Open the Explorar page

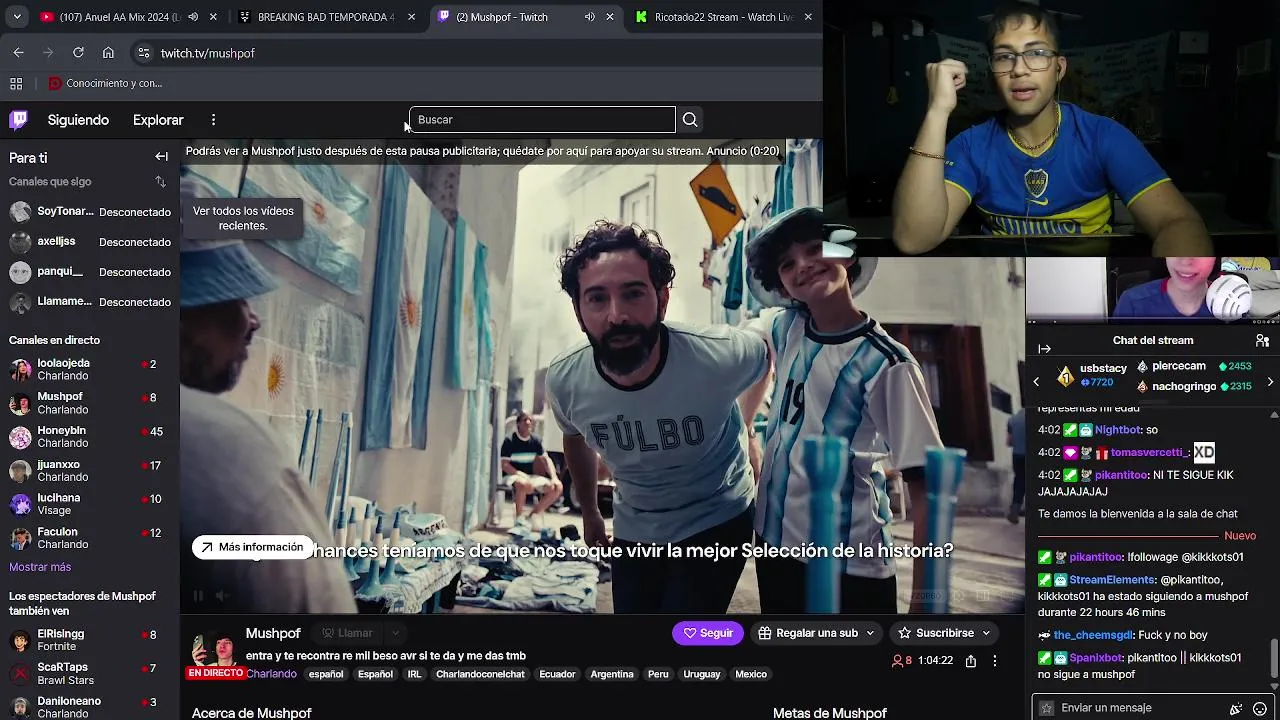pyautogui.click(x=158, y=120)
